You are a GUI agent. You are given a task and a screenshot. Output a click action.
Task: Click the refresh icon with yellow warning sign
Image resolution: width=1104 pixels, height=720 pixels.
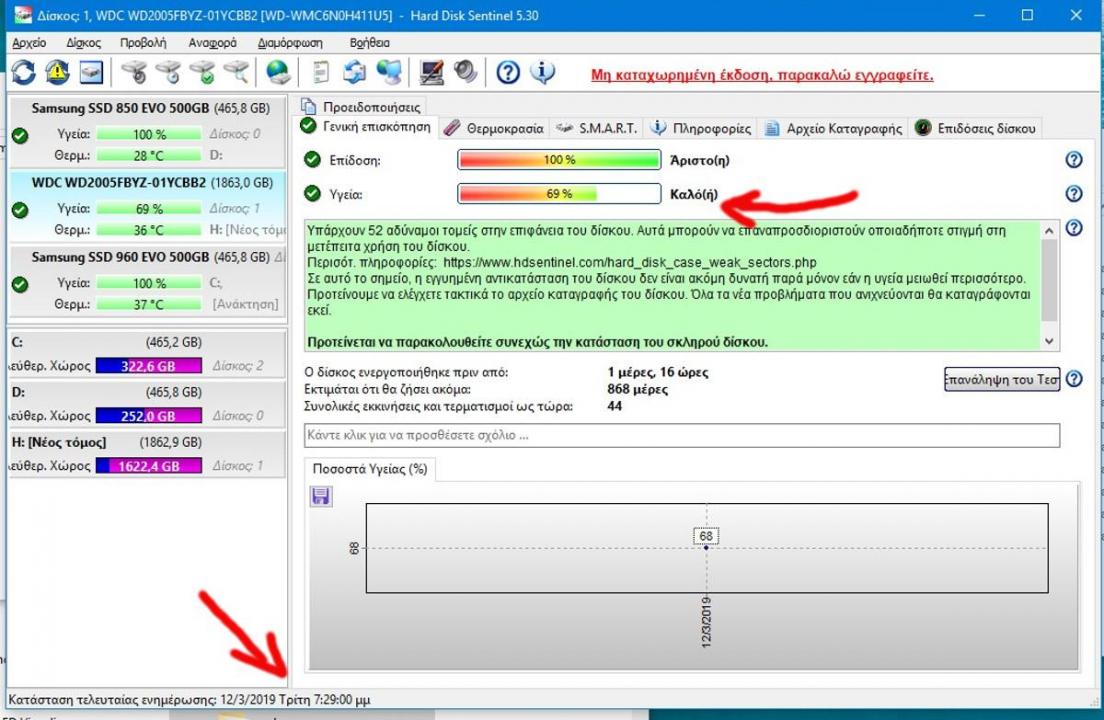coord(57,72)
